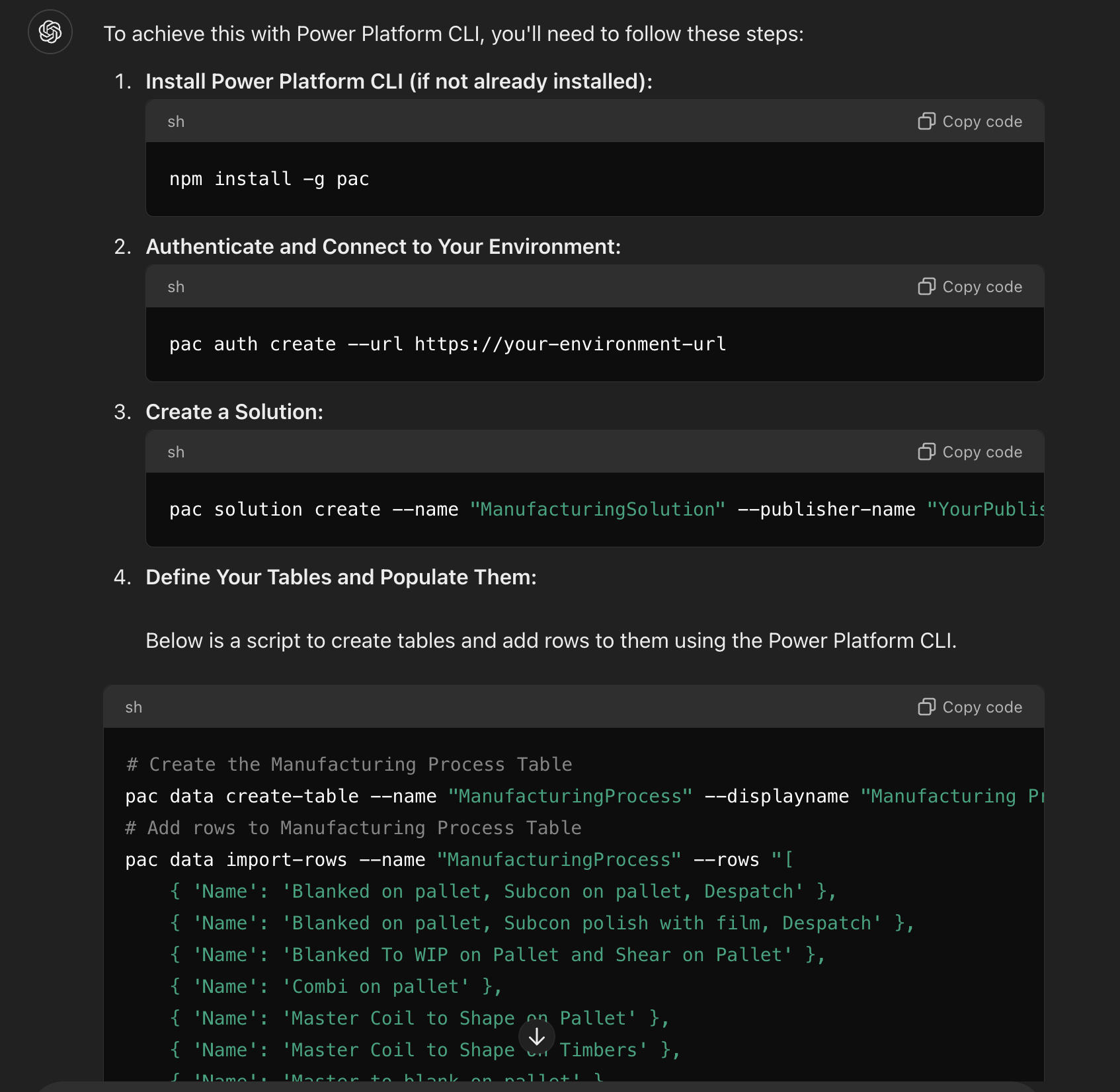The height and width of the screenshot is (1092, 1120).
Task: Click the 'sh' label of the script code block
Action: 134,707
